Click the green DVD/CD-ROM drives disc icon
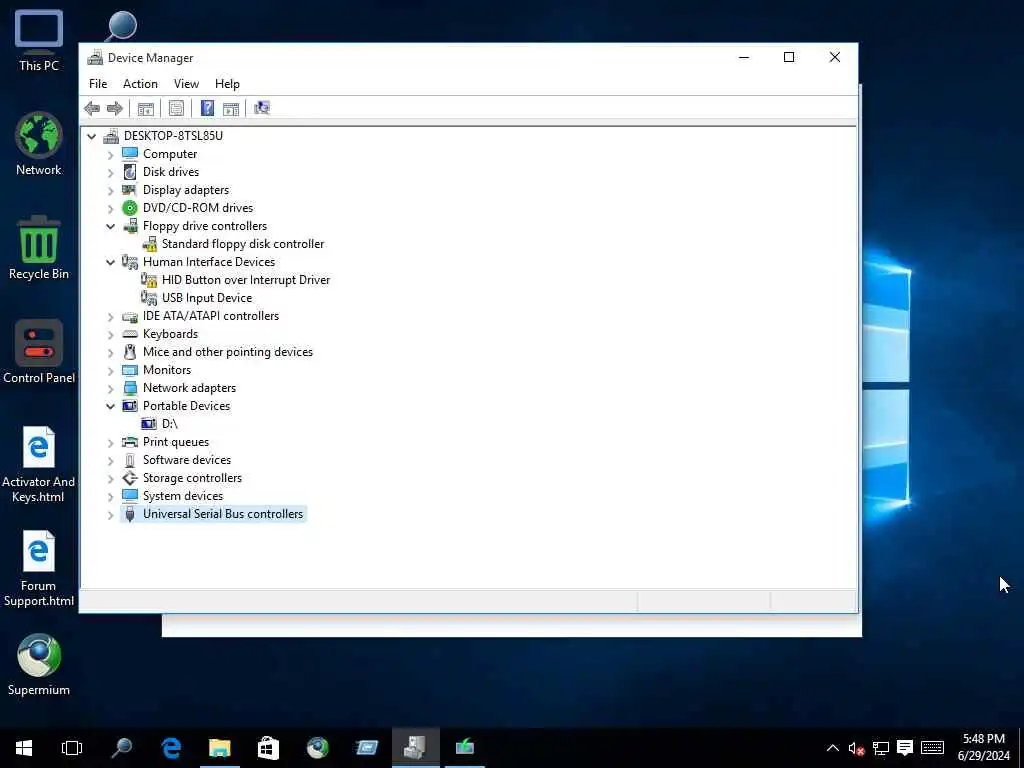This screenshot has height=768, width=1024. coord(130,208)
